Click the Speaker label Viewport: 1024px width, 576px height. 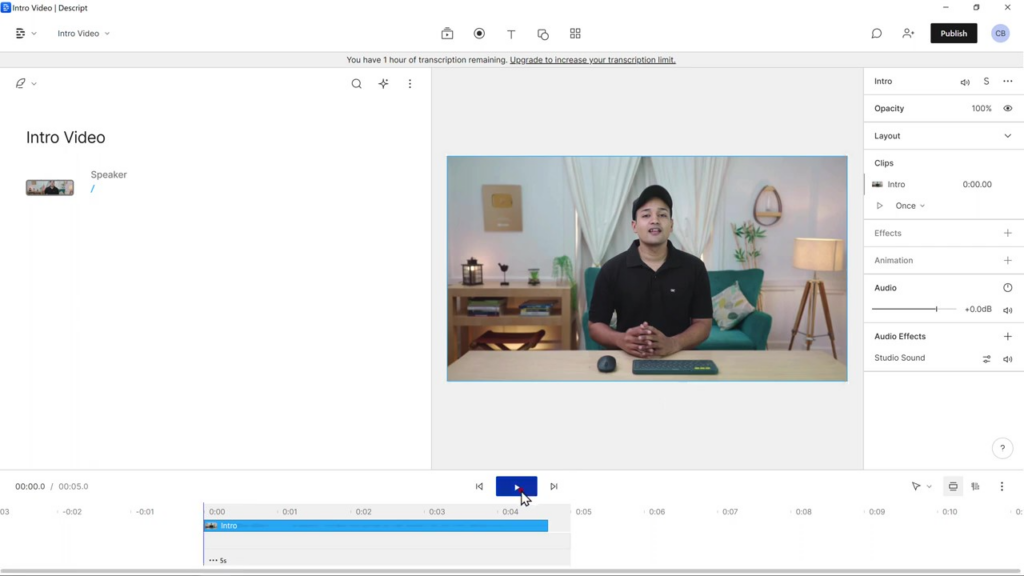[108, 174]
